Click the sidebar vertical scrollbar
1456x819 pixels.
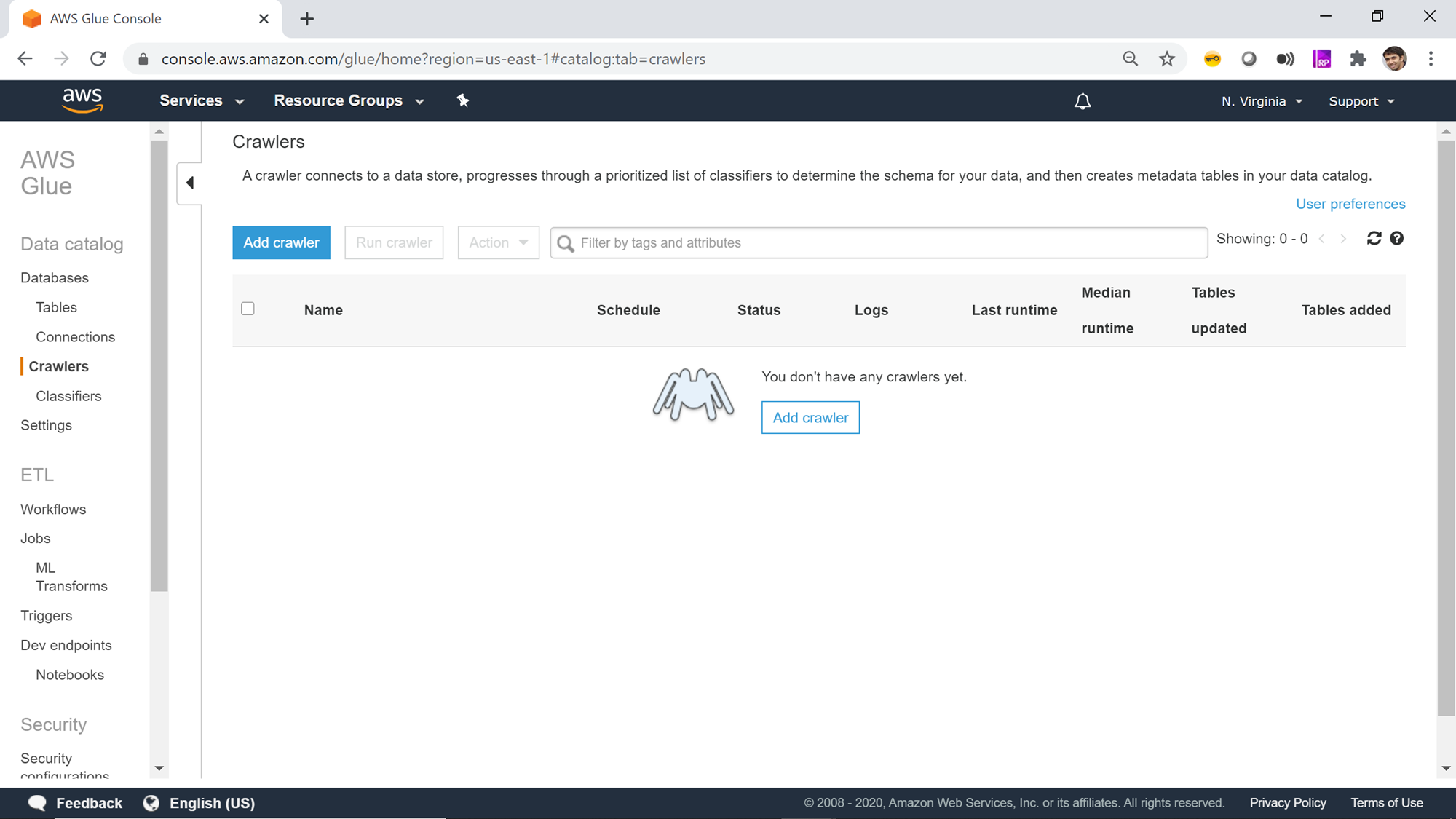[x=159, y=364]
